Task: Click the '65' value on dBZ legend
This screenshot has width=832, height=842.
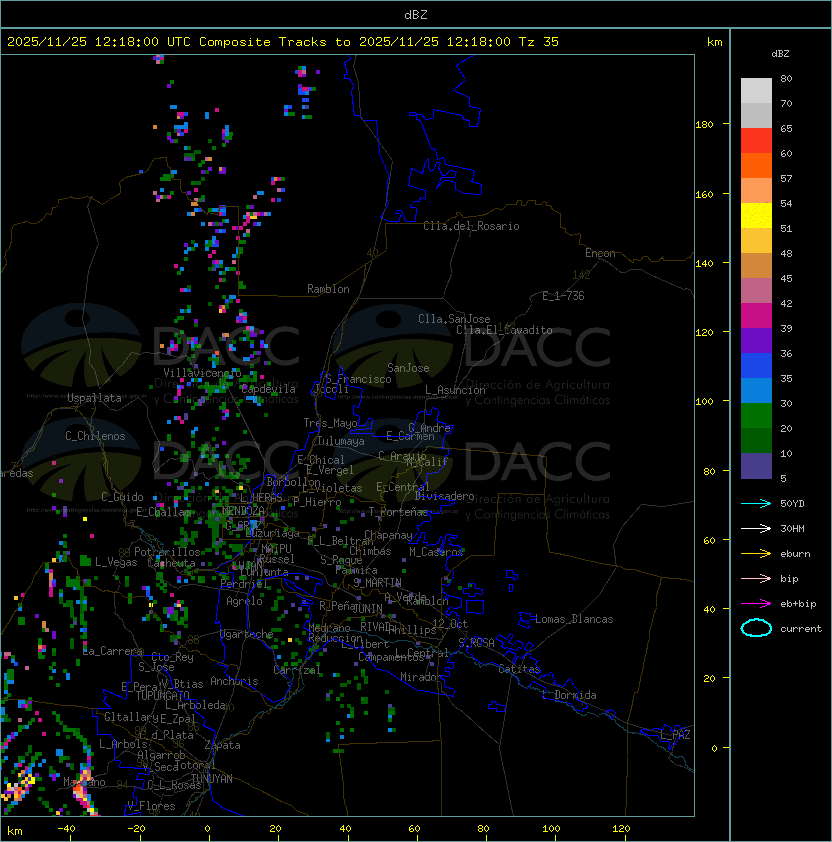Action: [786, 128]
